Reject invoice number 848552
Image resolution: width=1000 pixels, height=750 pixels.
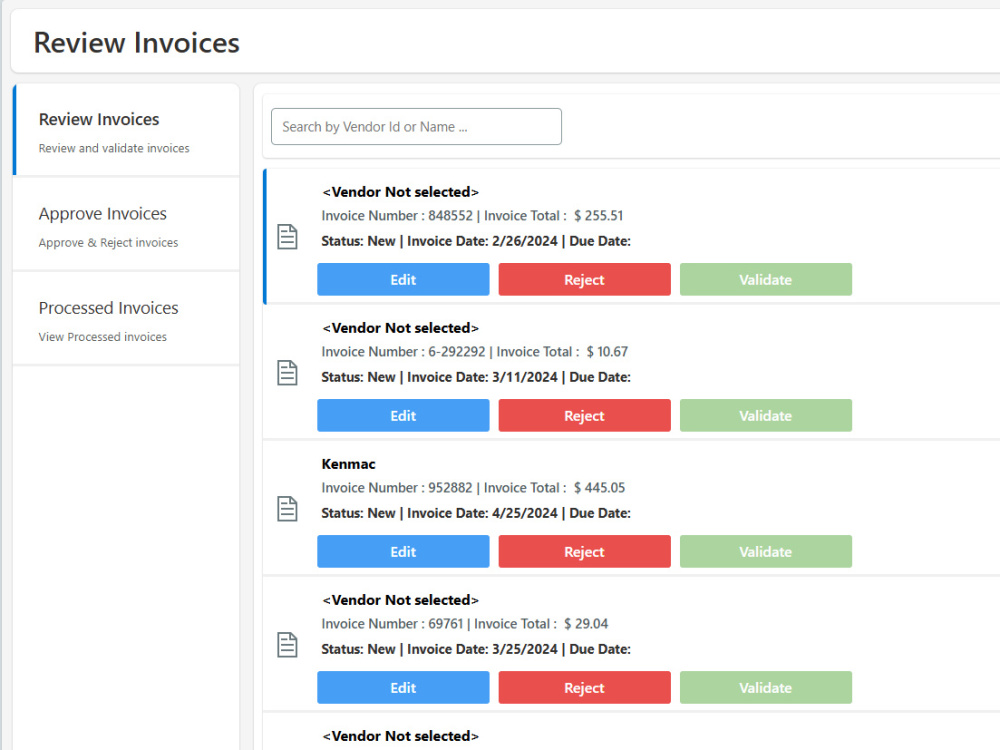coord(584,279)
